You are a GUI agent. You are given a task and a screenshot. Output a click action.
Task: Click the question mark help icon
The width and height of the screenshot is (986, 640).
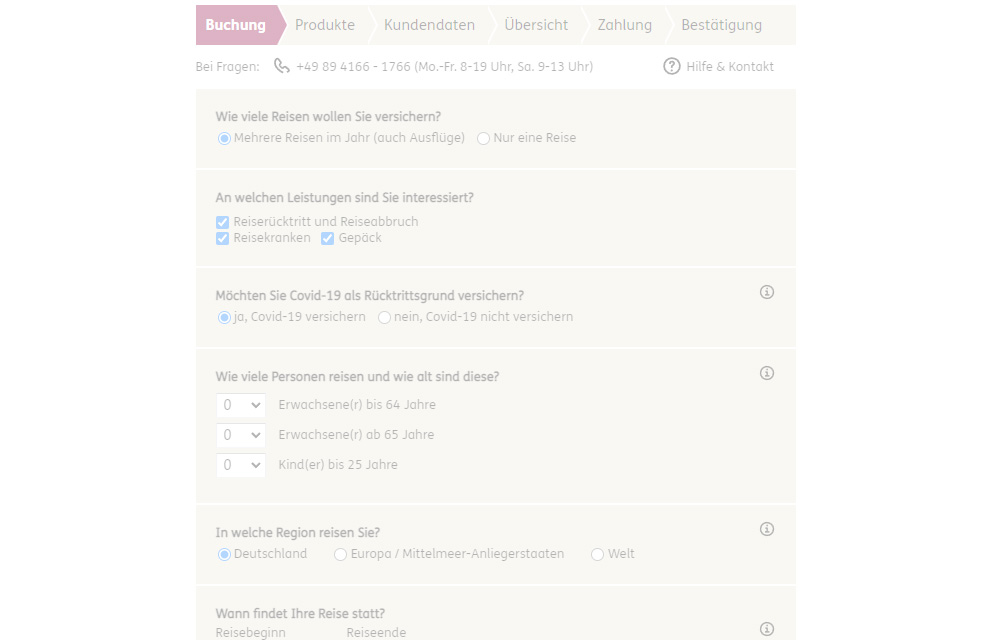click(672, 66)
